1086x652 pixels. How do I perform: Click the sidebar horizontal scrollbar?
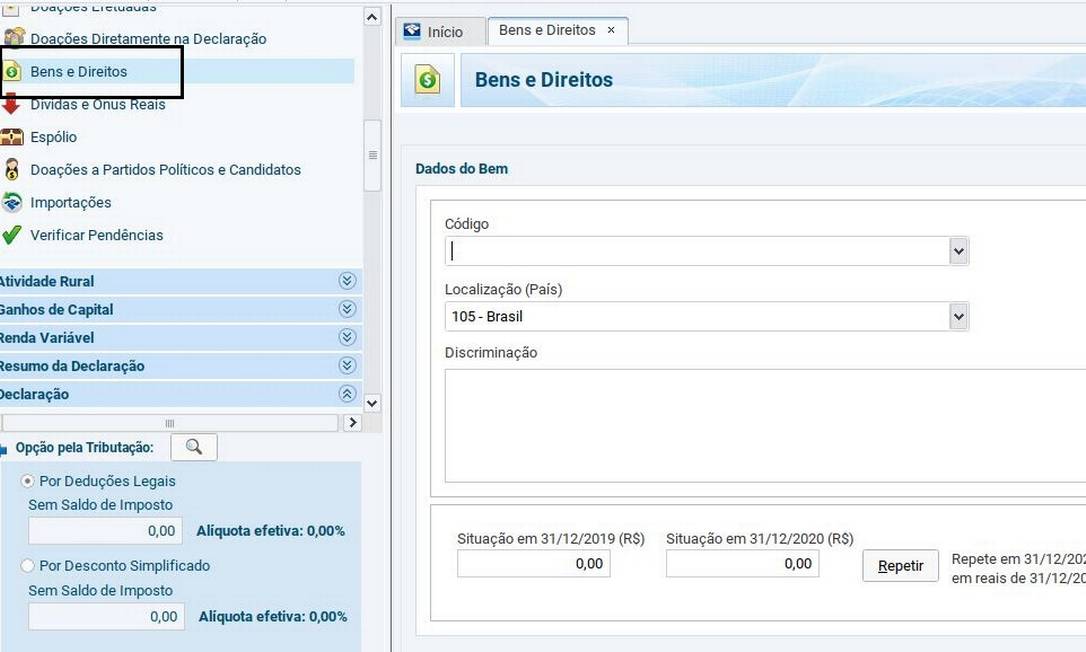(170, 423)
